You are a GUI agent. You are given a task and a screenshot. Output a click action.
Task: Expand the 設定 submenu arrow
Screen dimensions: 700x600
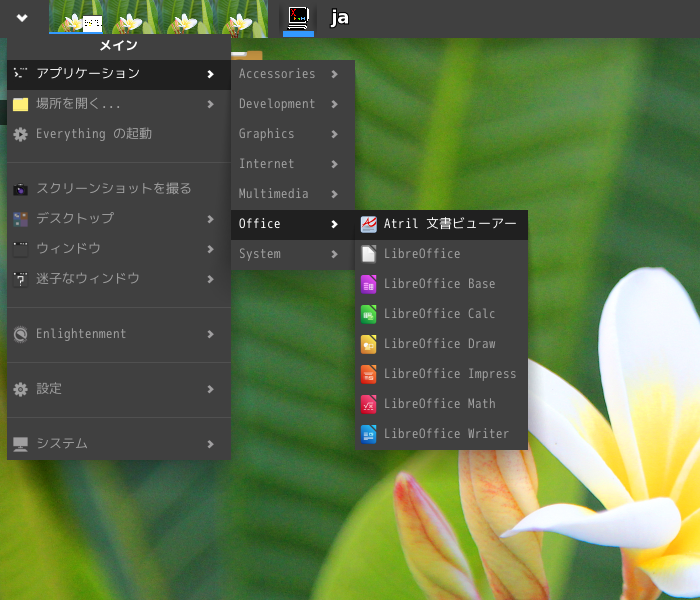point(210,389)
